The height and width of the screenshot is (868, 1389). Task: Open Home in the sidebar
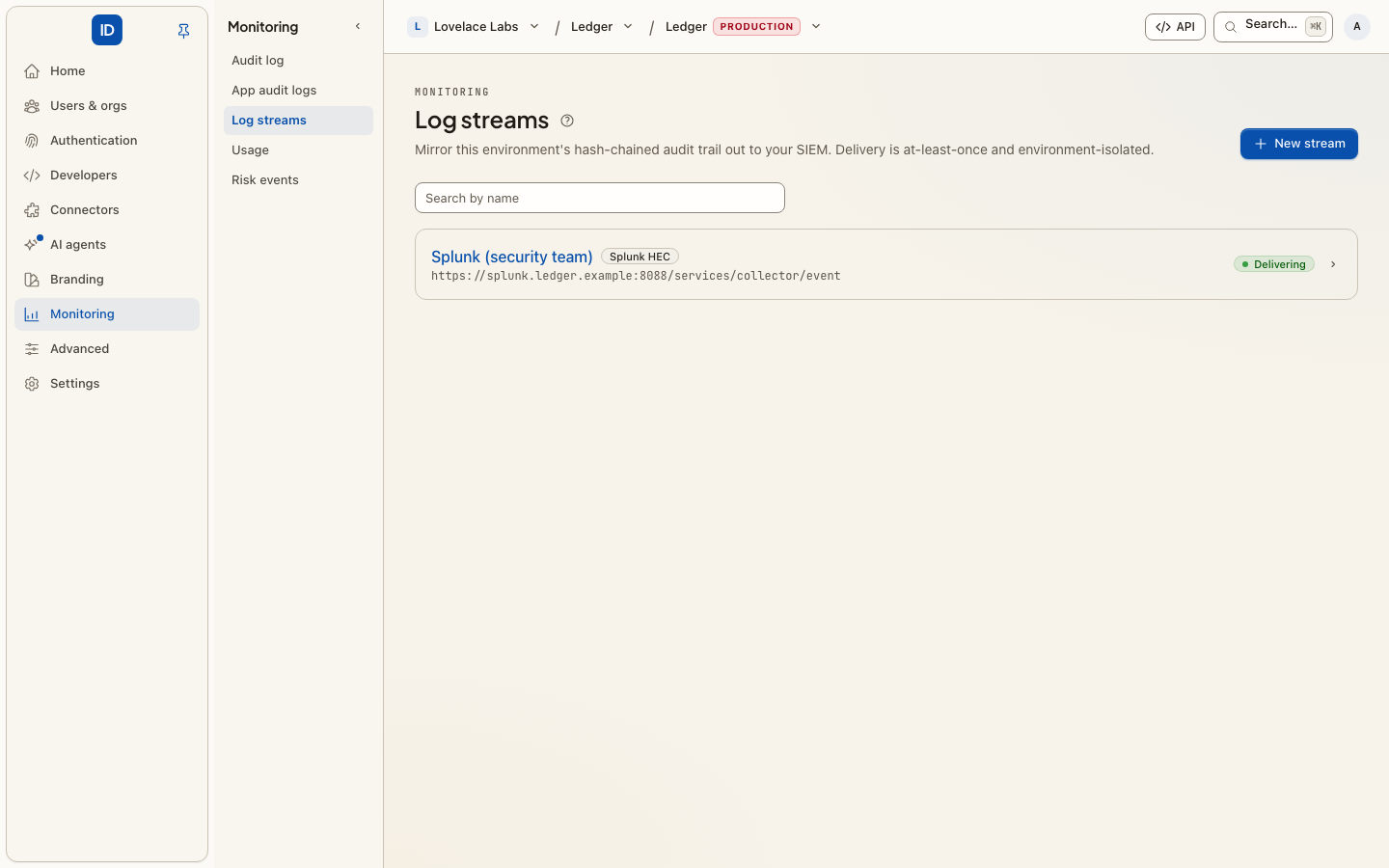(107, 71)
